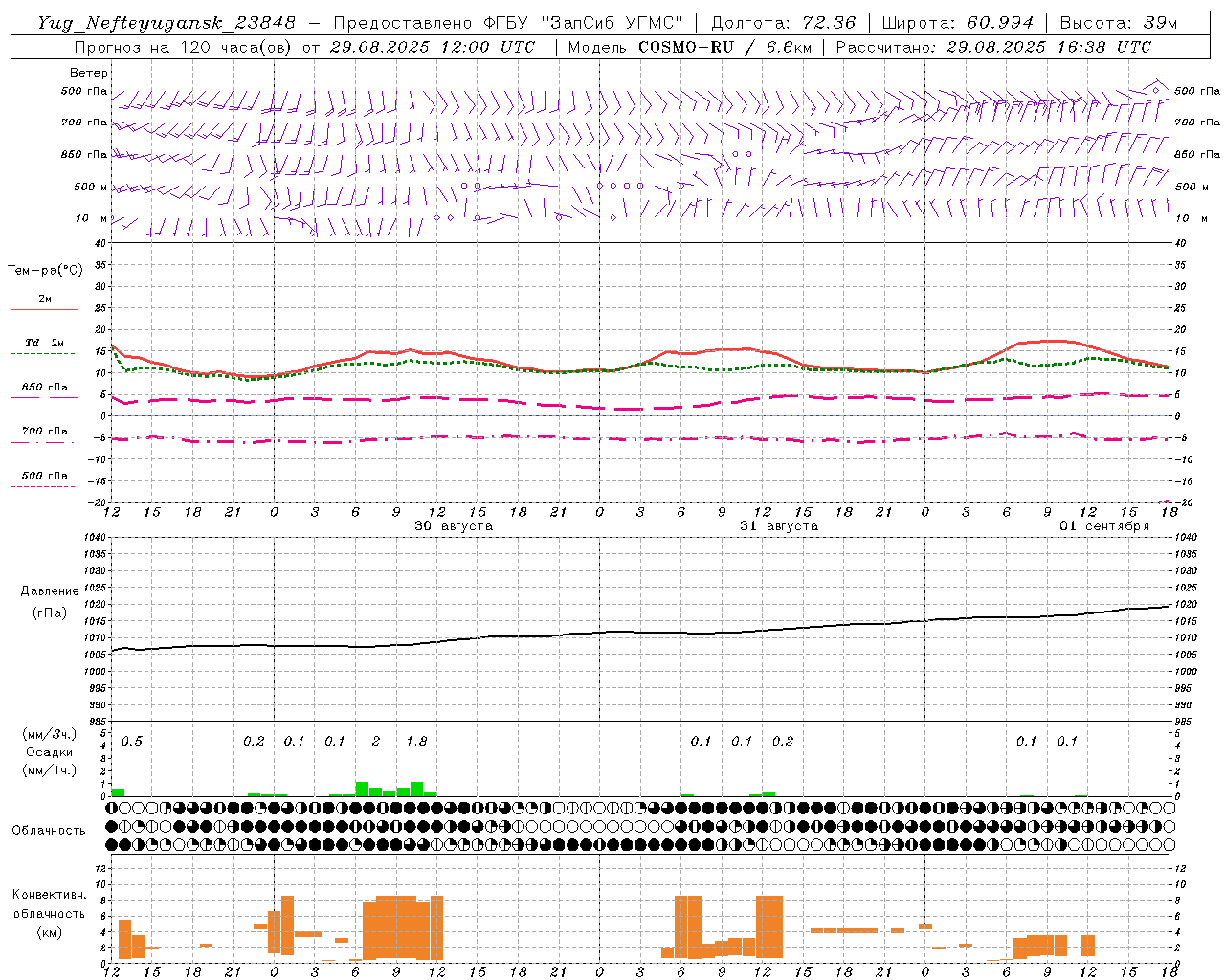Viewport: 1225px width, 980px height.
Task: Click the 2м temperature legend entry
Action: [x=45, y=299]
